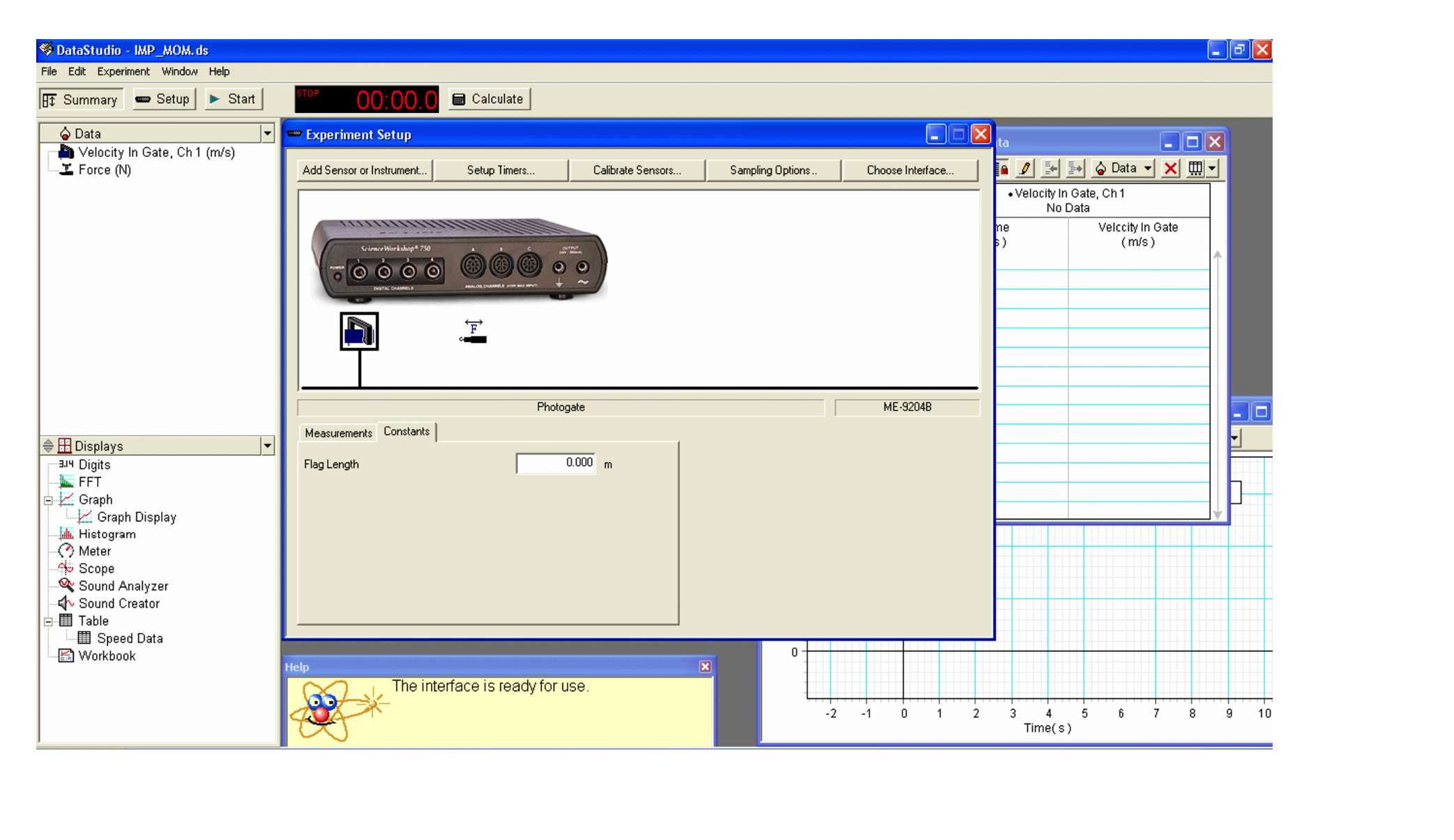Select the Photogate sensor icon
The image size is (1454, 840).
point(359,331)
